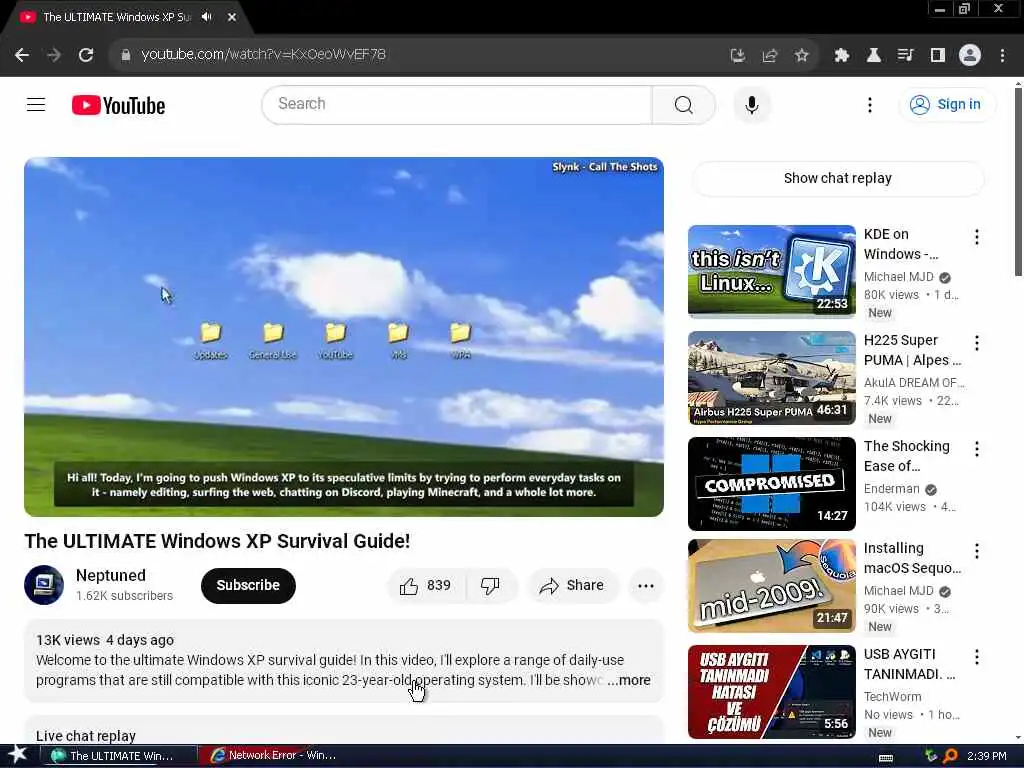
Task: Open the extensions puzzle icon
Action: click(x=841, y=56)
